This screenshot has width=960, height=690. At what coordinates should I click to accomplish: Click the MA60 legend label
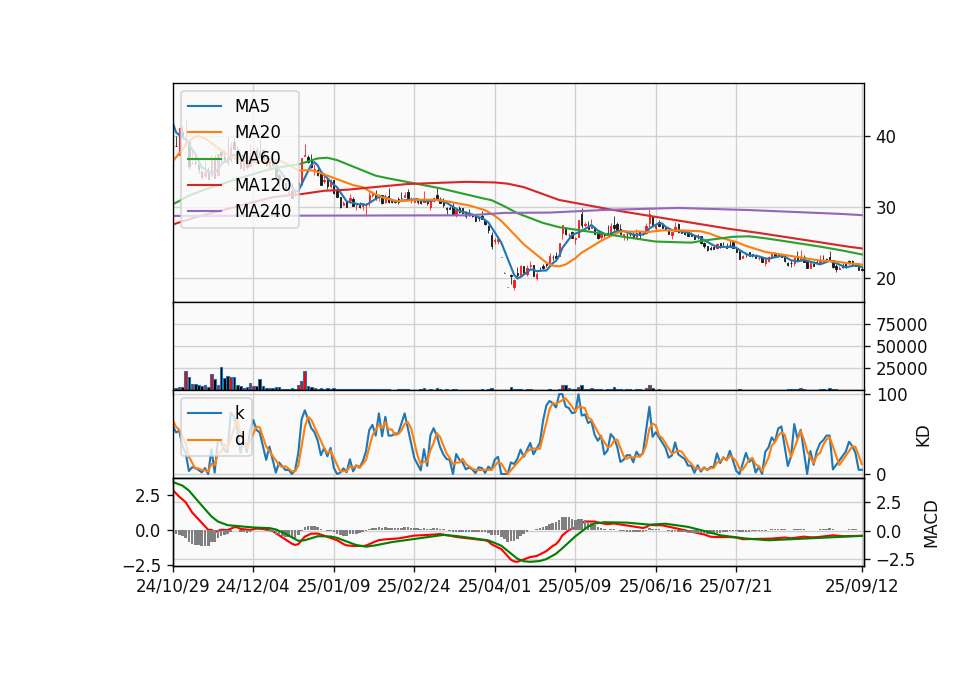(257, 158)
